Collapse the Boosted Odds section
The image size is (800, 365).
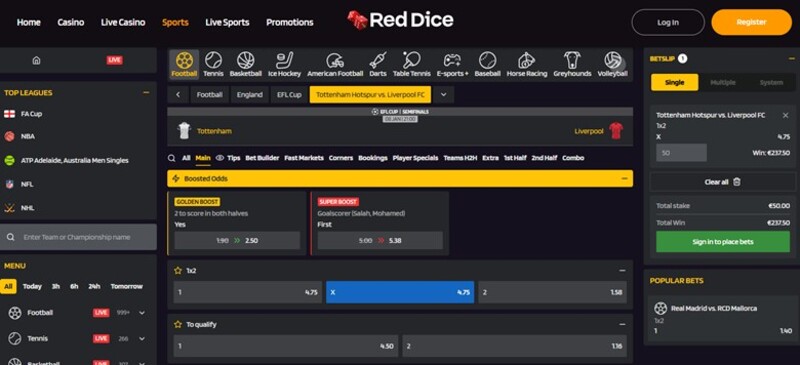tap(624, 179)
